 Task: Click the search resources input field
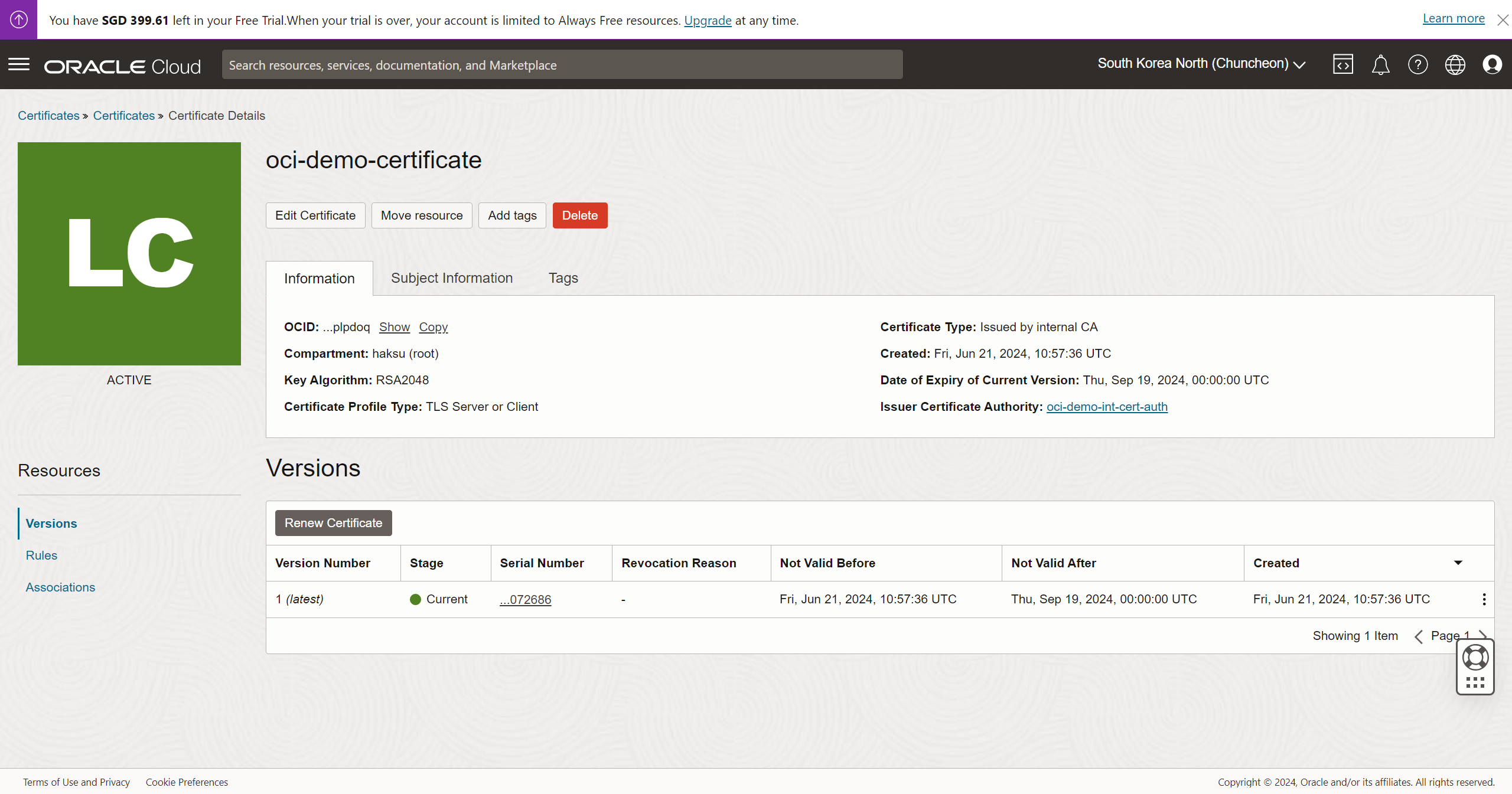tap(562, 65)
